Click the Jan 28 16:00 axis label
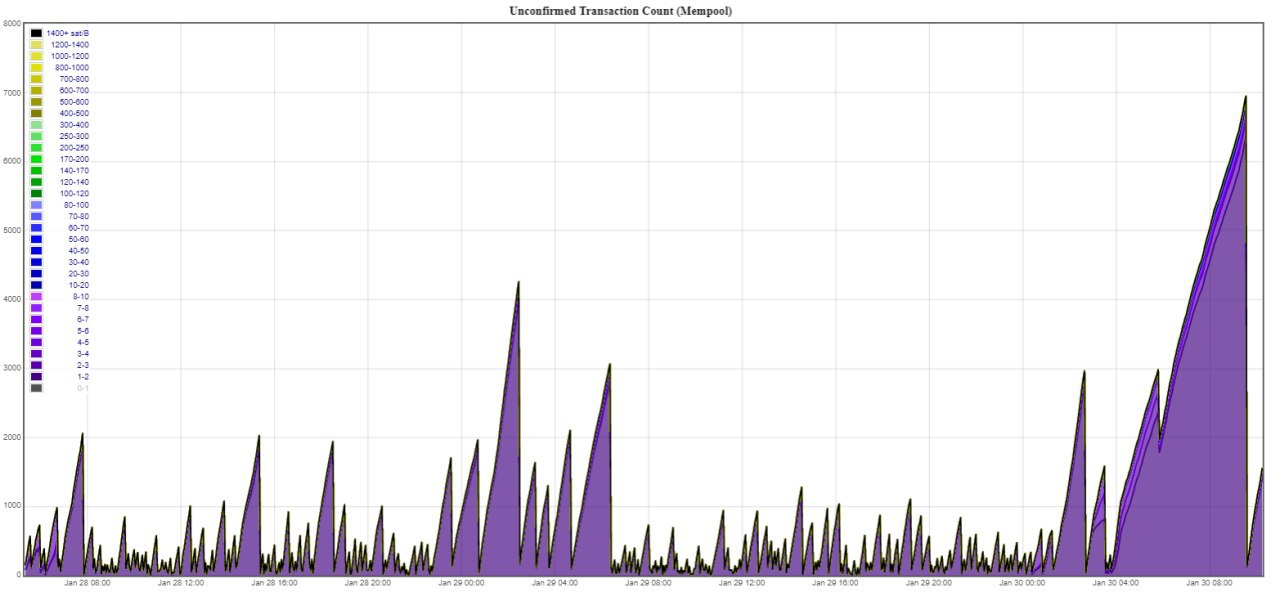Screen dimensions: 1280x592 pyautogui.click(x=275, y=582)
